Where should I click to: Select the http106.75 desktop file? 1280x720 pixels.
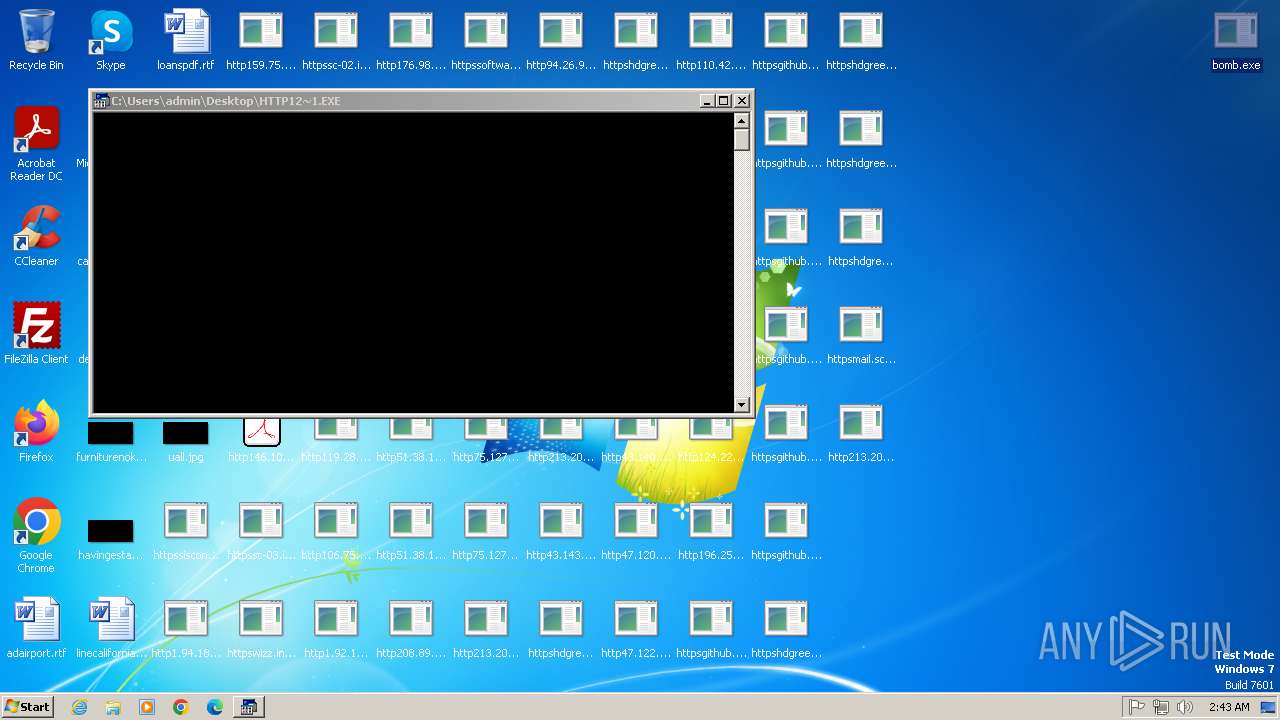pyautogui.click(x=336, y=530)
